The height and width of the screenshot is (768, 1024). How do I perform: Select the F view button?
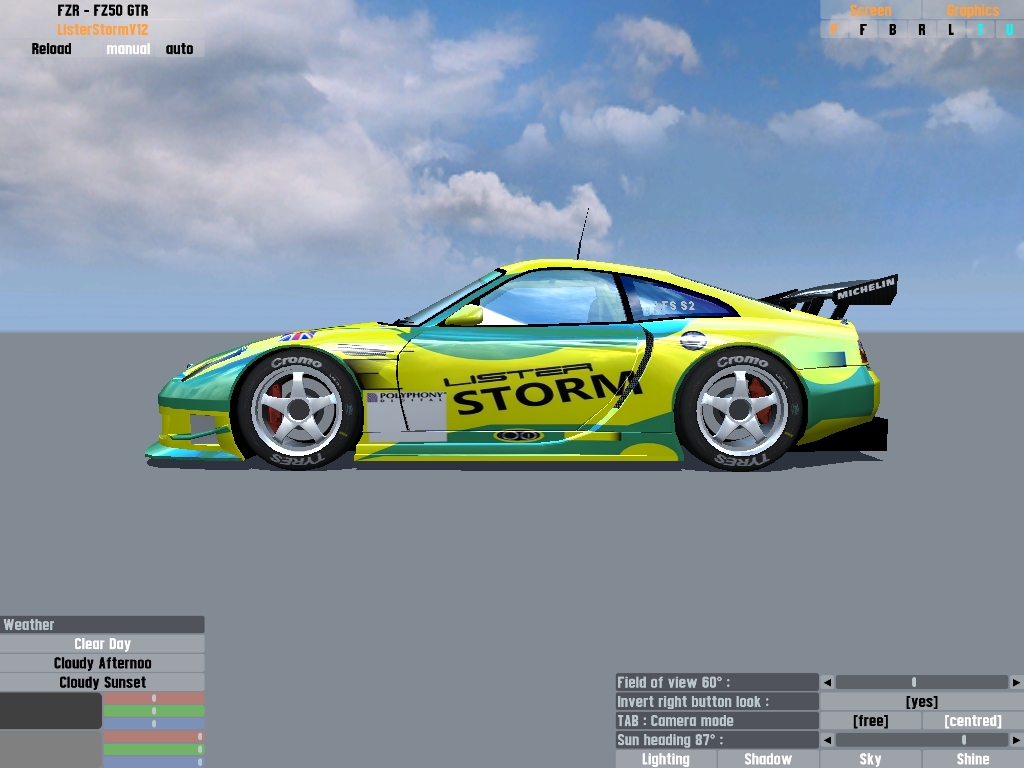(x=863, y=29)
